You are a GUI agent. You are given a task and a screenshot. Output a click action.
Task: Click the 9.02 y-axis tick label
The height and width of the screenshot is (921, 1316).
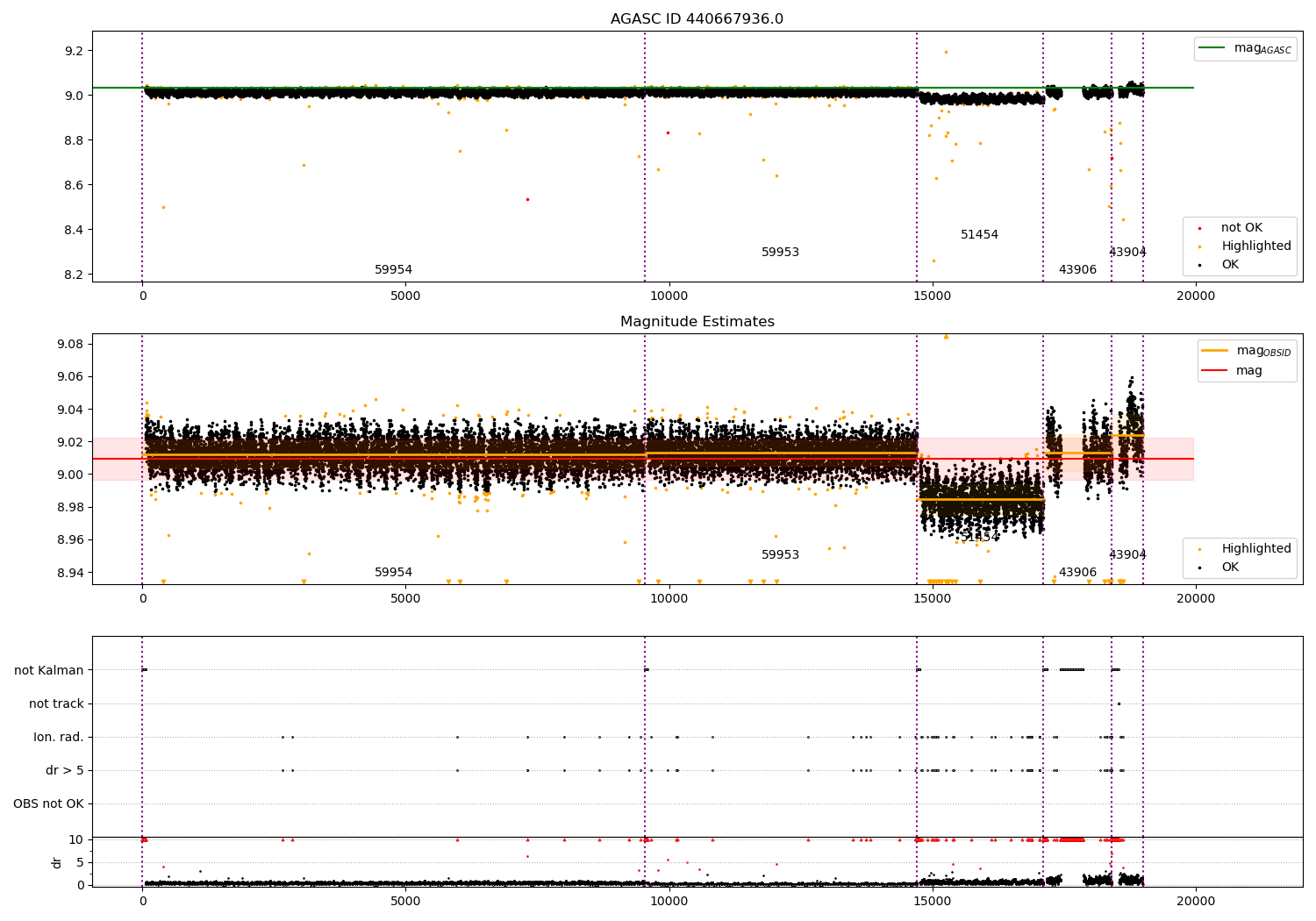pos(71,442)
